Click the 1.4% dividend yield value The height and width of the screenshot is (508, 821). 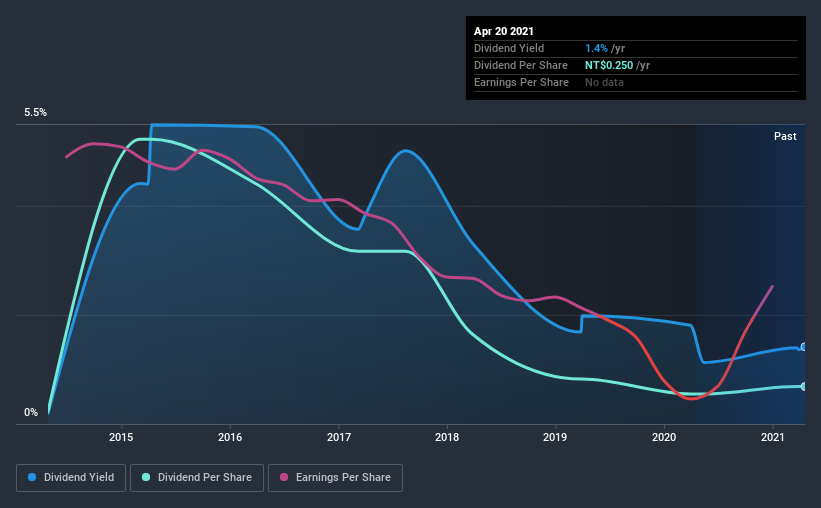[x=596, y=48]
